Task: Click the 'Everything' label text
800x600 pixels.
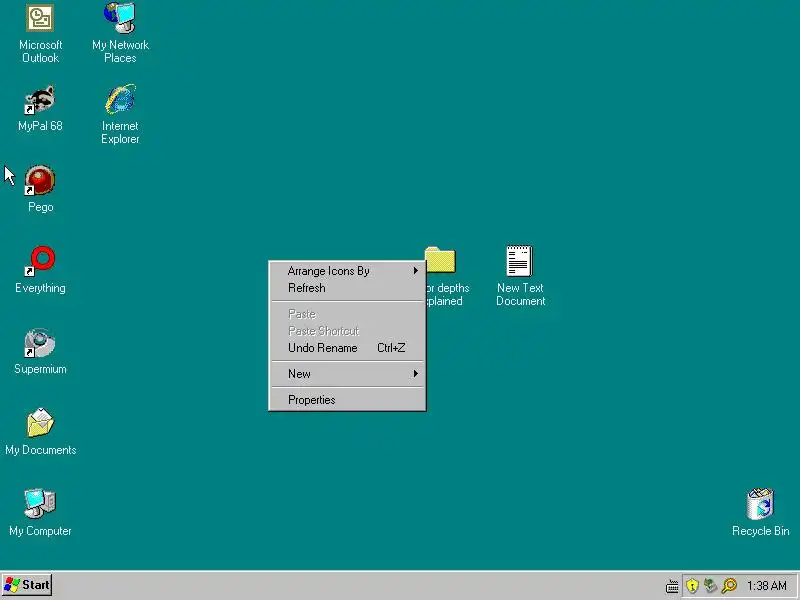Action: (x=40, y=288)
